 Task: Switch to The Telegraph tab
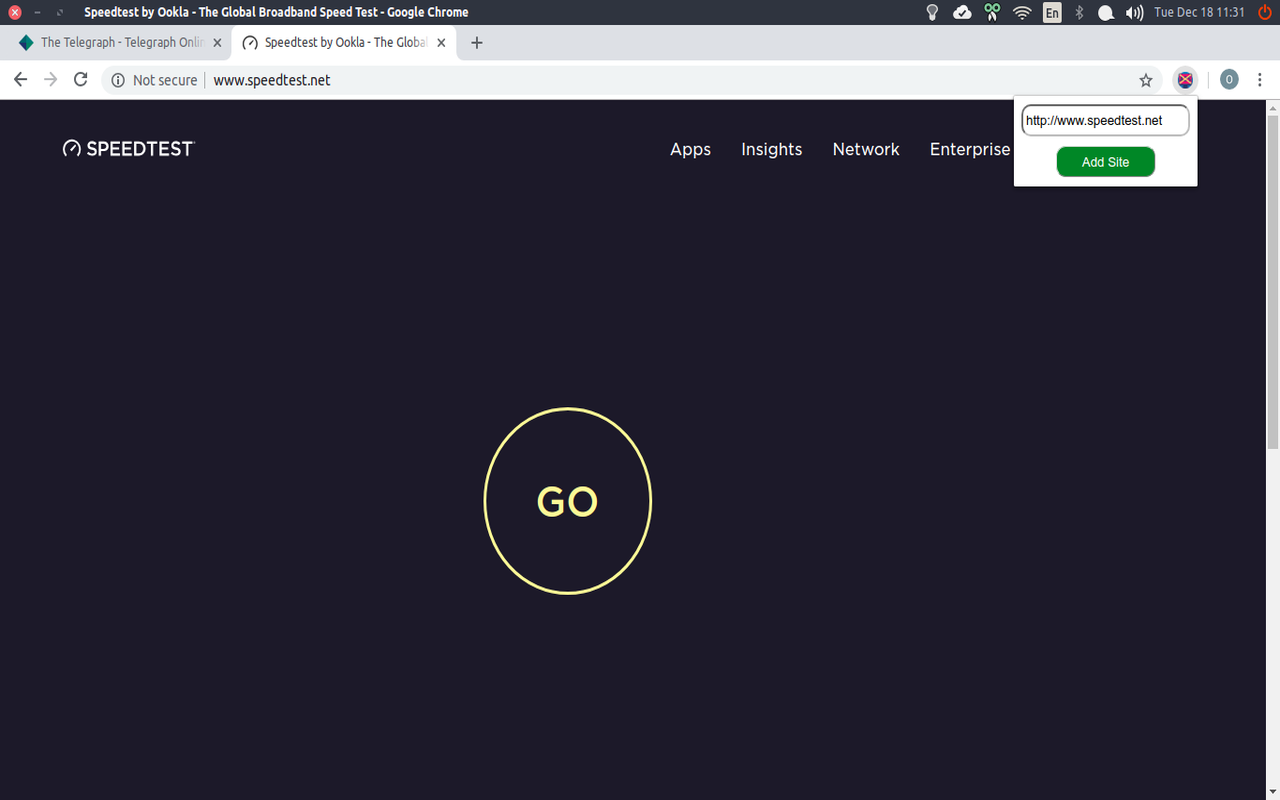[x=120, y=43]
